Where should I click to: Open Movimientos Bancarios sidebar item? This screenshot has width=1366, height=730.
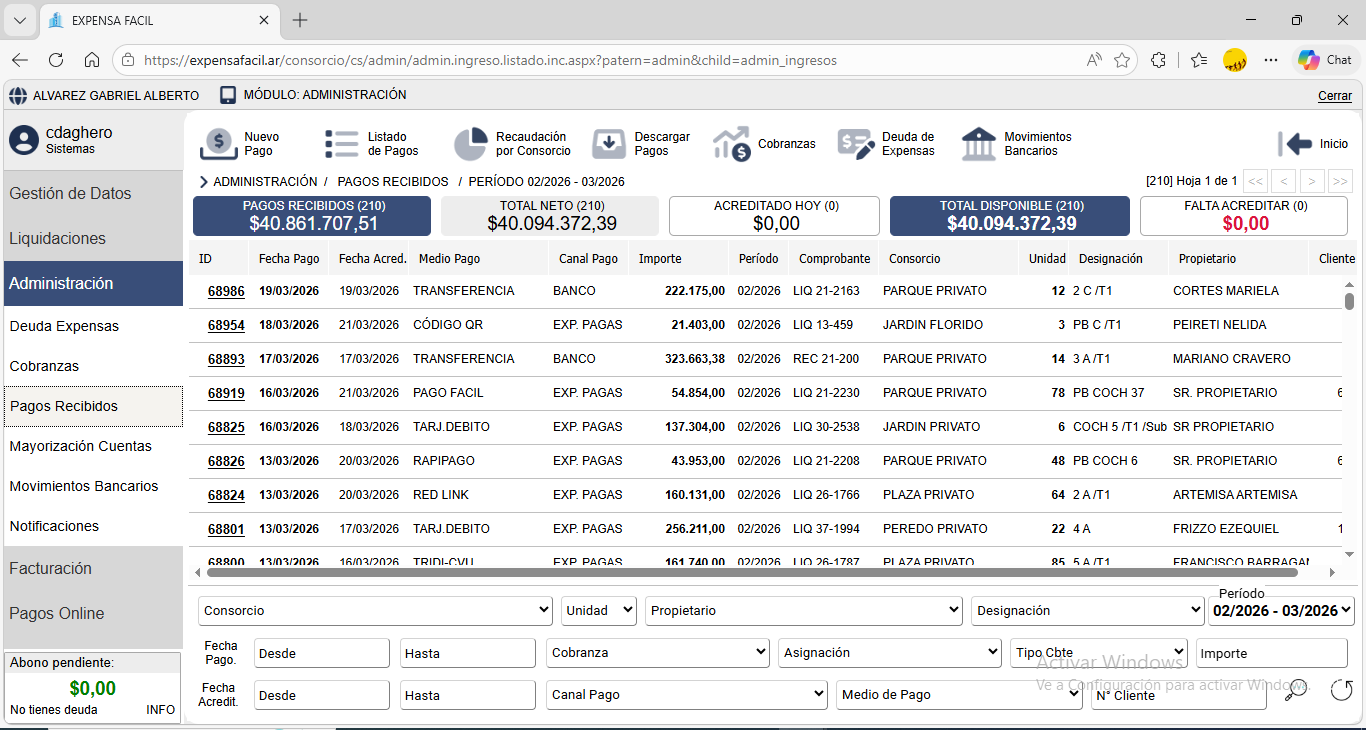84,487
